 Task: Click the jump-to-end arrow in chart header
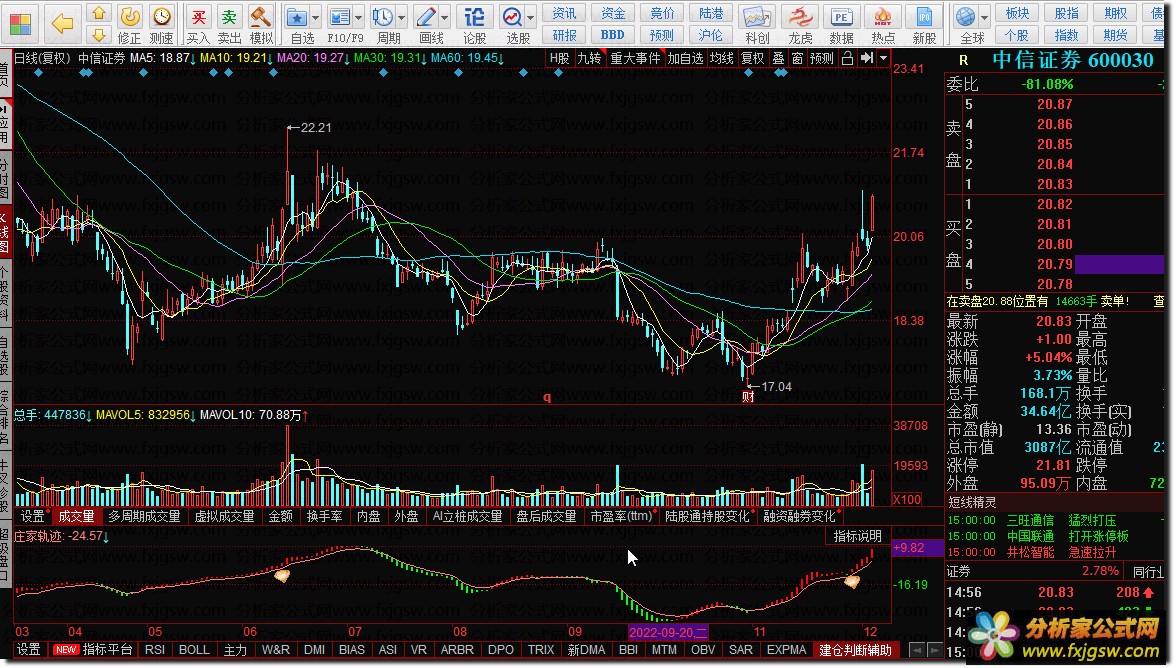pyautogui.click(x=867, y=58)
